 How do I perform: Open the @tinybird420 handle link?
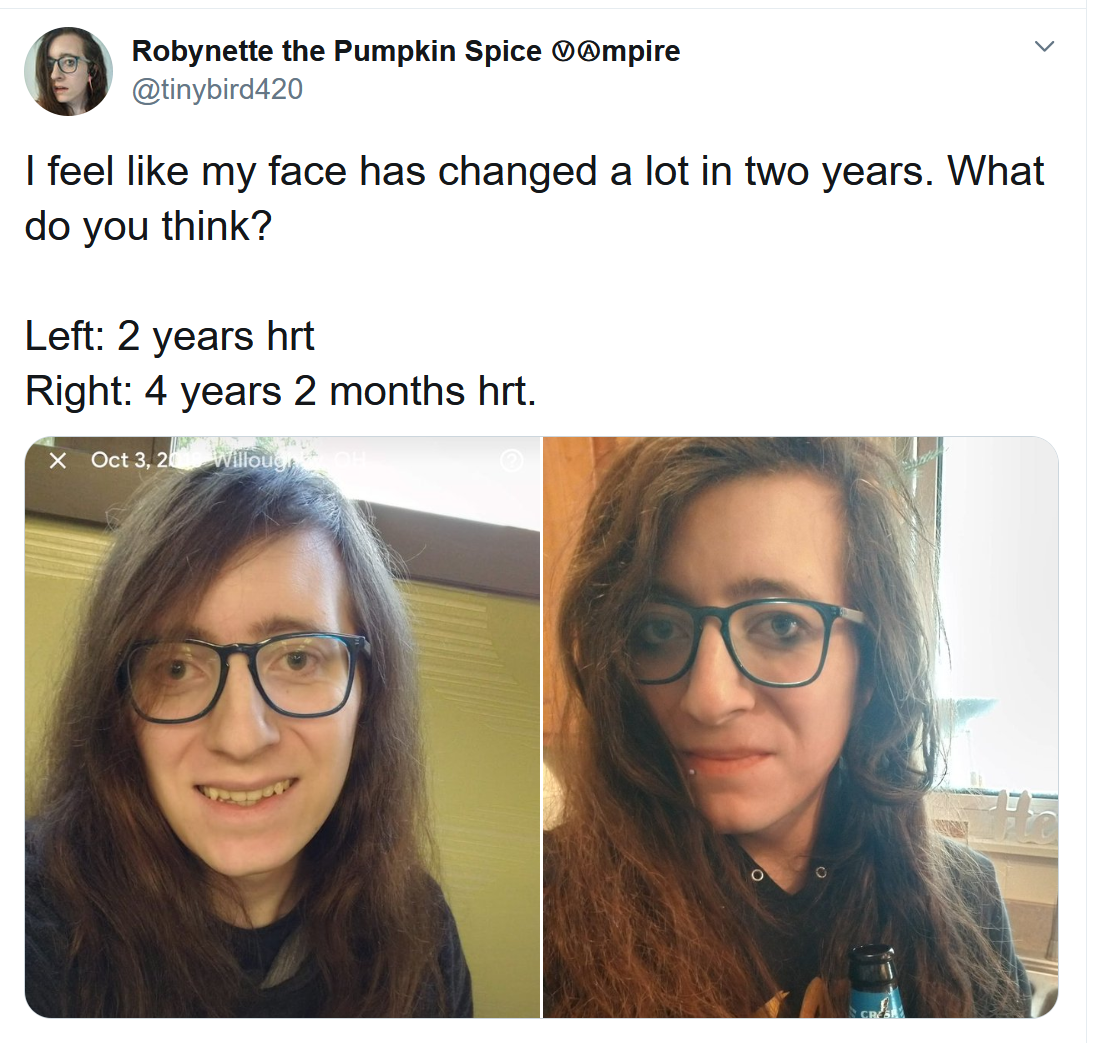[x=218, y=89]
